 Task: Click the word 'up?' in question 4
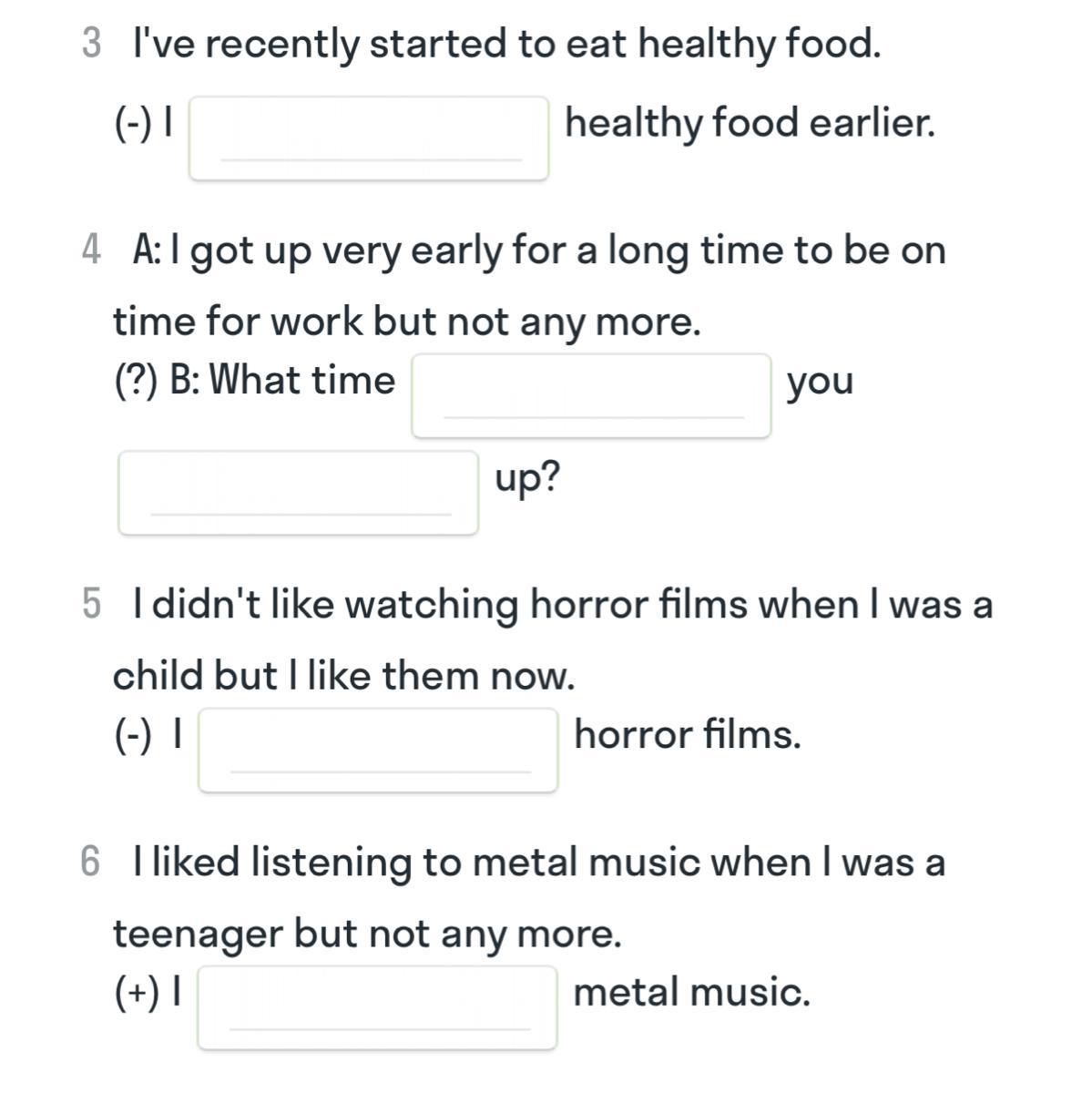click(527, 479)
